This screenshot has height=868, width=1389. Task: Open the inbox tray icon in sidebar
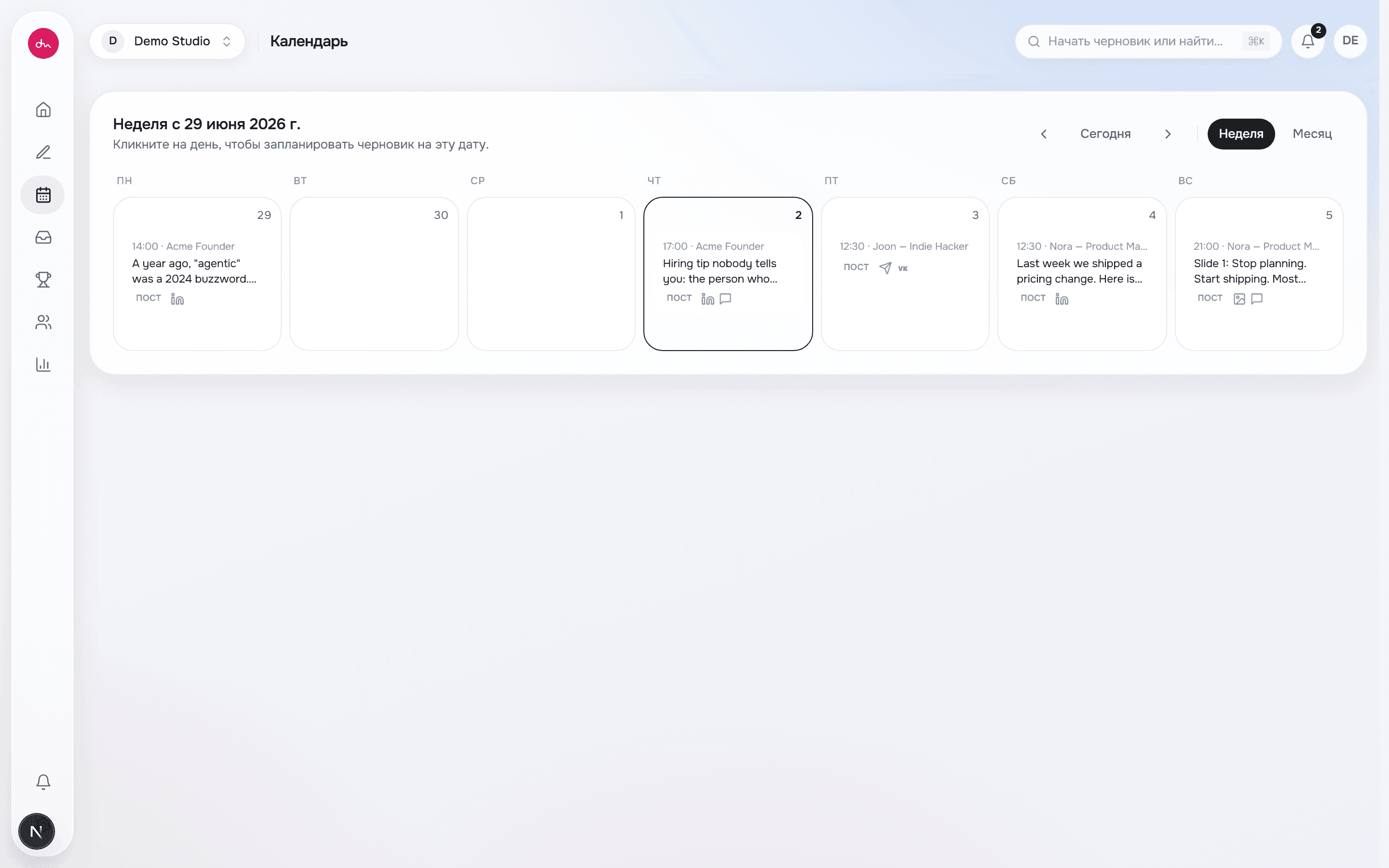43,237
